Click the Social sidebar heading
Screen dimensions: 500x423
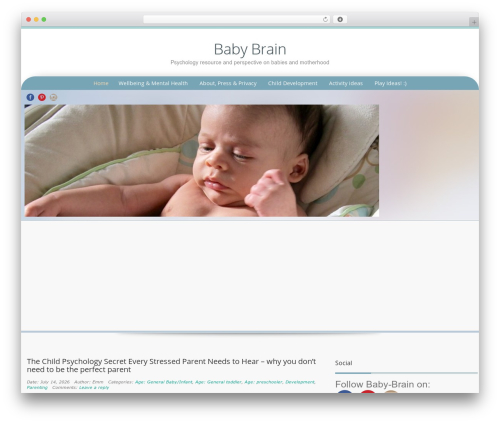344,363
